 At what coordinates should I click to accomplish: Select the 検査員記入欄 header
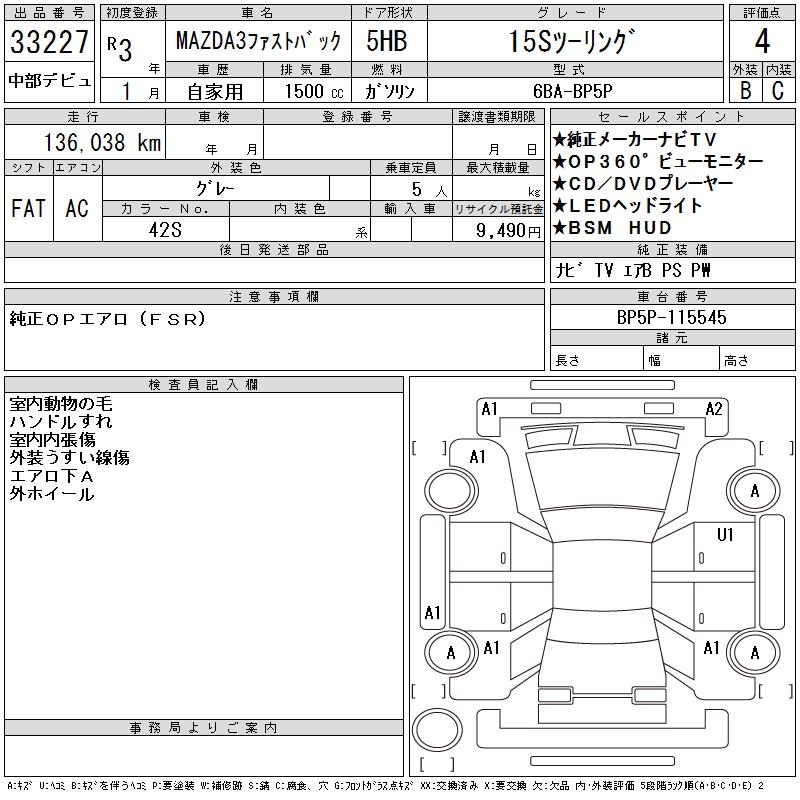point(204,385)
